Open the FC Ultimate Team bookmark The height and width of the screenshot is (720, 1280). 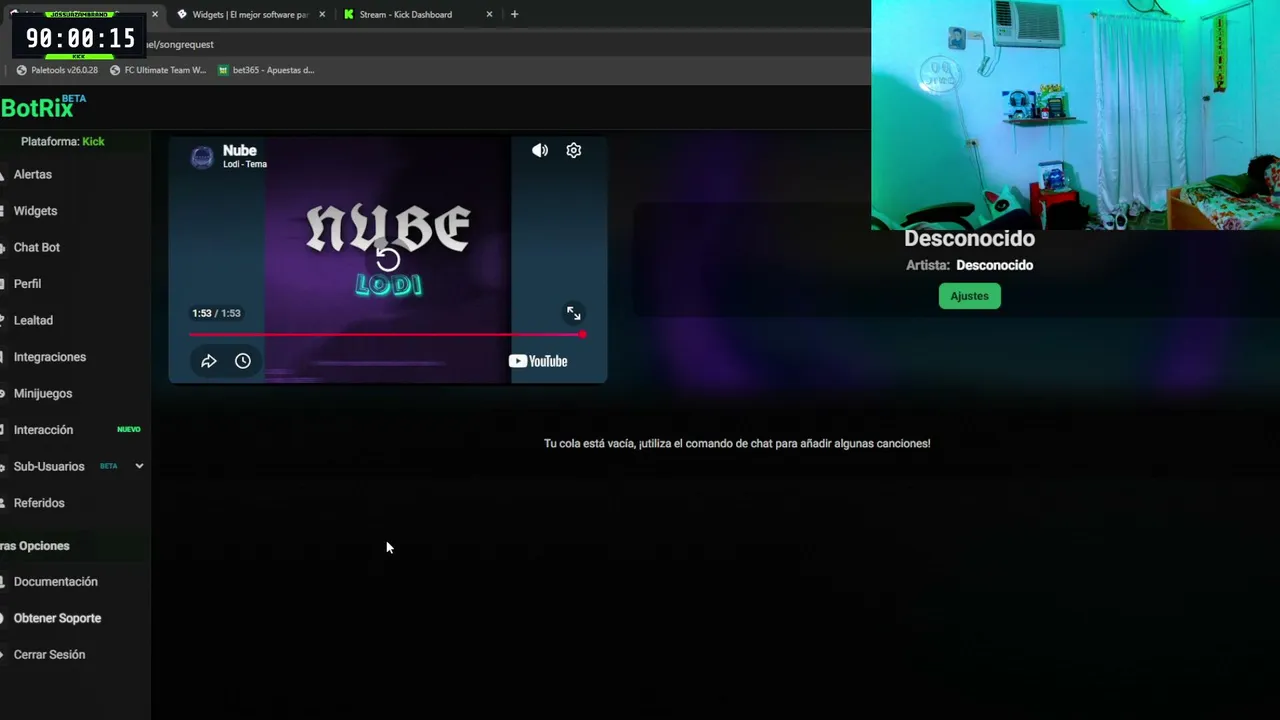[158, 70]
